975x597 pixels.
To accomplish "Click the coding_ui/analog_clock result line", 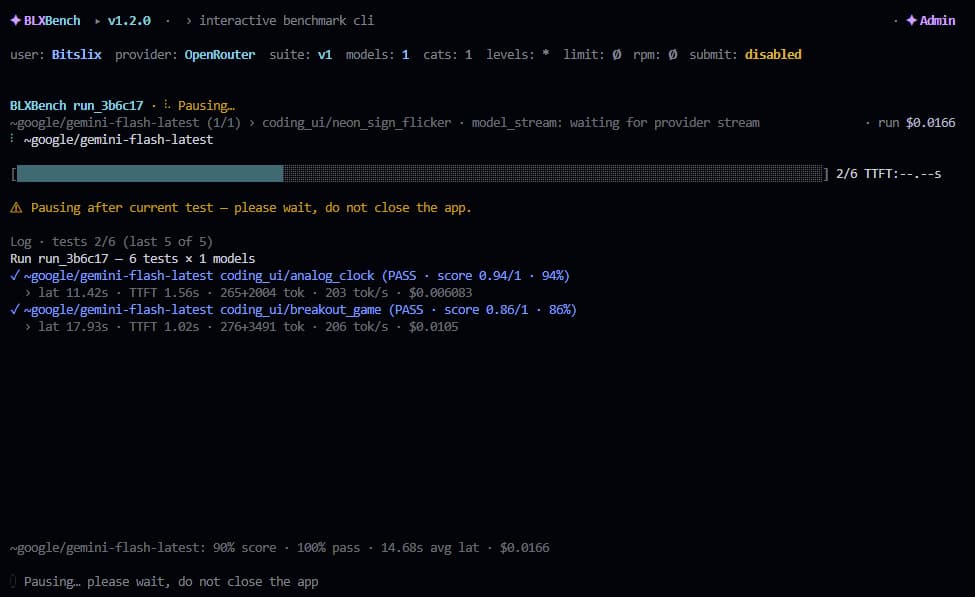I will 290,275.
